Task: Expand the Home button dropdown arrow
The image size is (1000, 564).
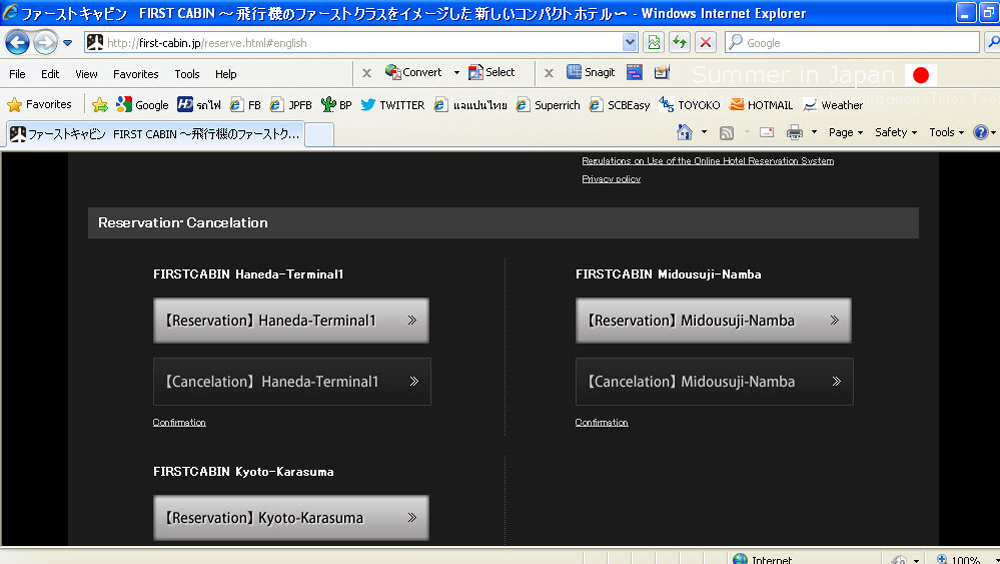Action: click(704, 132)
